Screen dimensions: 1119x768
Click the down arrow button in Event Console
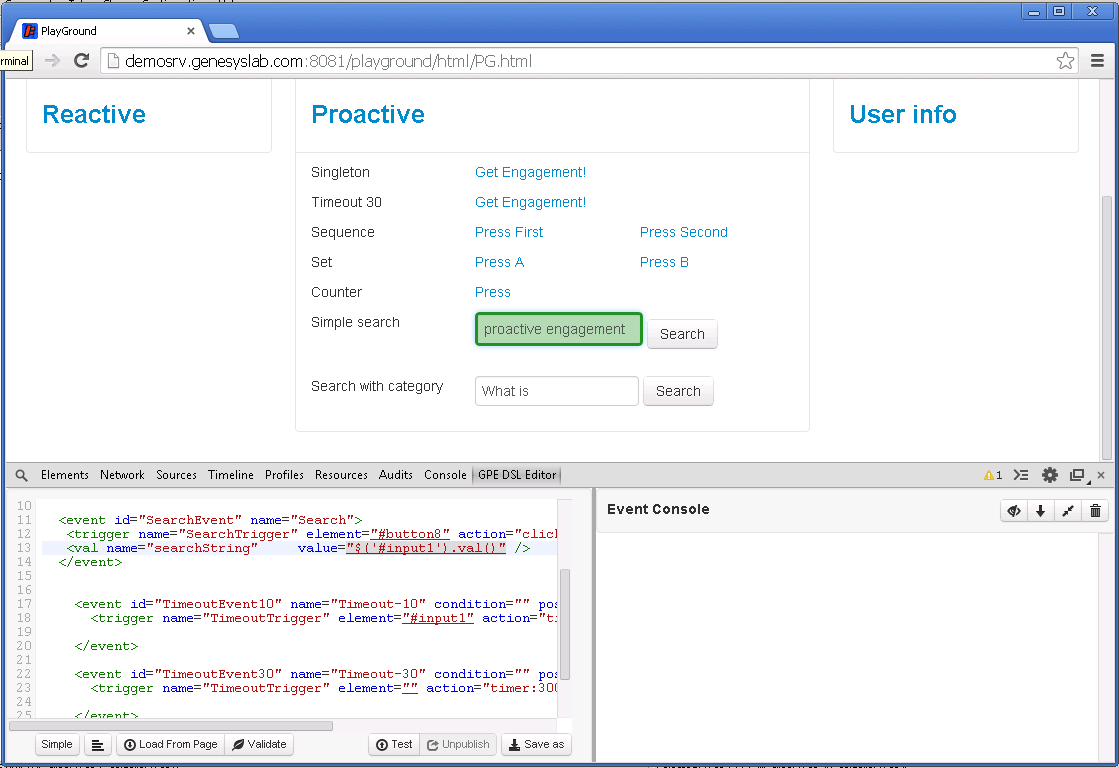coord(1040,510)
